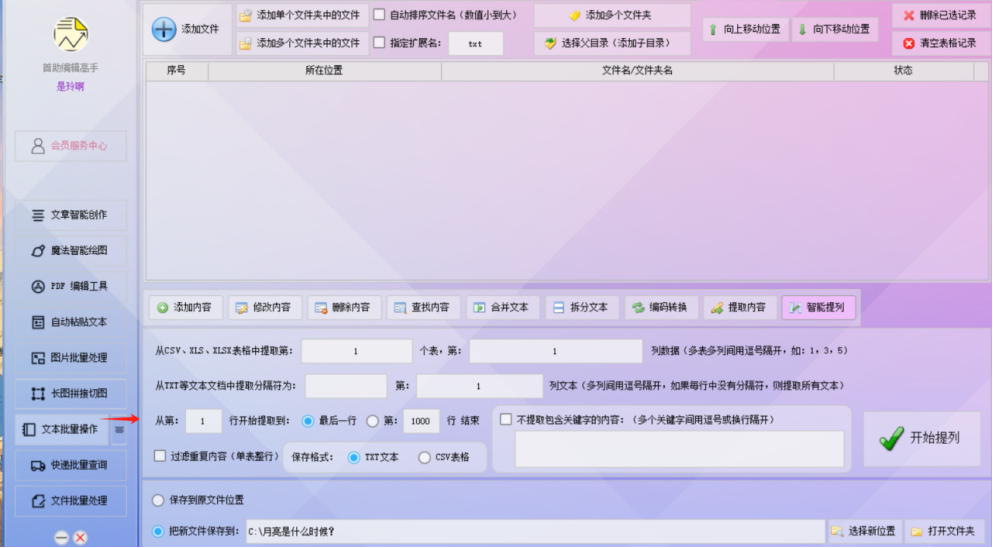Enable 自动排序文件名 checkbox

pyautogui.click(x=379, y=15)
